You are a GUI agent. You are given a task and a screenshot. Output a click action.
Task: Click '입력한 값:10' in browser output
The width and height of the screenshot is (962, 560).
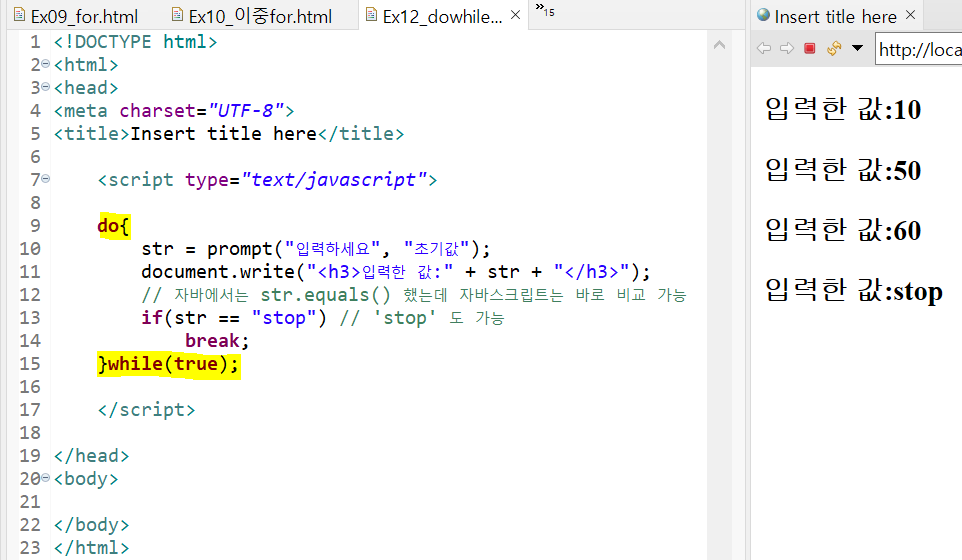[x=843, y=109]
